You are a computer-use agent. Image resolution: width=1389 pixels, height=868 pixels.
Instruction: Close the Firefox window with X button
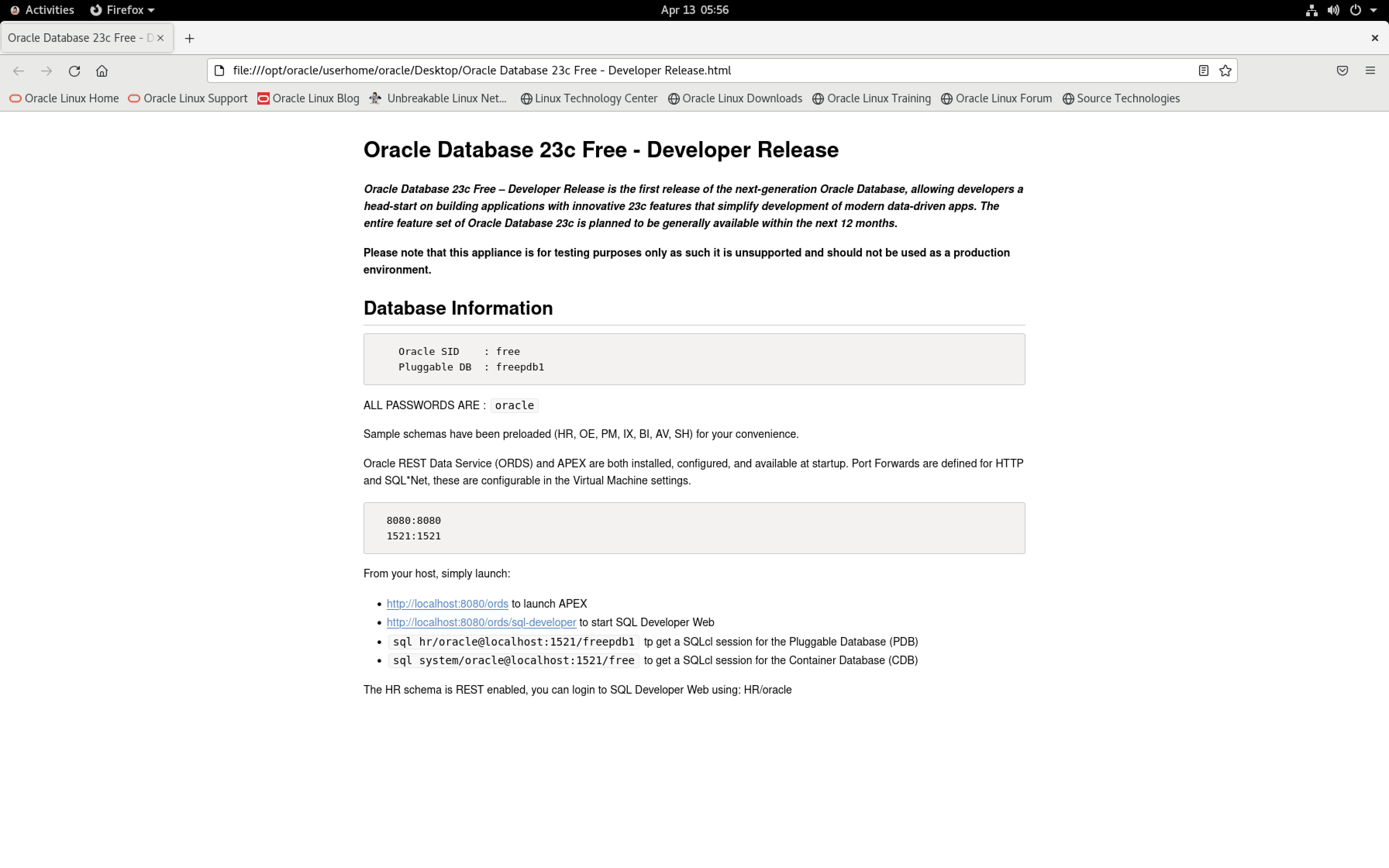(1375, 38)
